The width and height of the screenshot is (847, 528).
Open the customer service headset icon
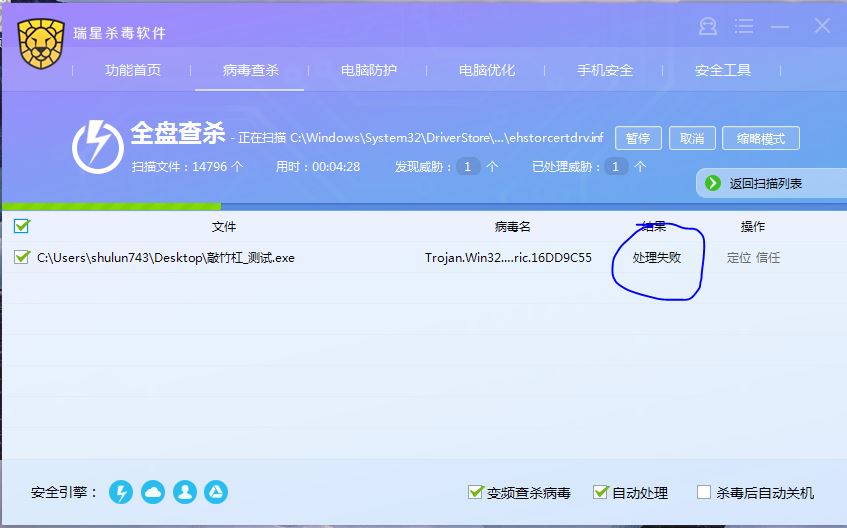(x=708, y=26)
